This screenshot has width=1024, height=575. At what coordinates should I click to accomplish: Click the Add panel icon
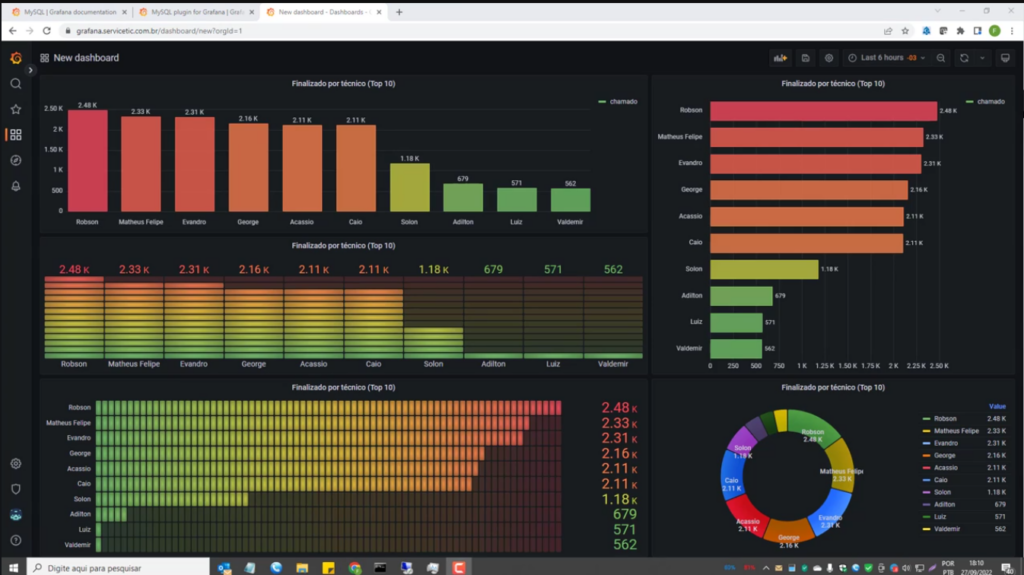pos(780,58)
